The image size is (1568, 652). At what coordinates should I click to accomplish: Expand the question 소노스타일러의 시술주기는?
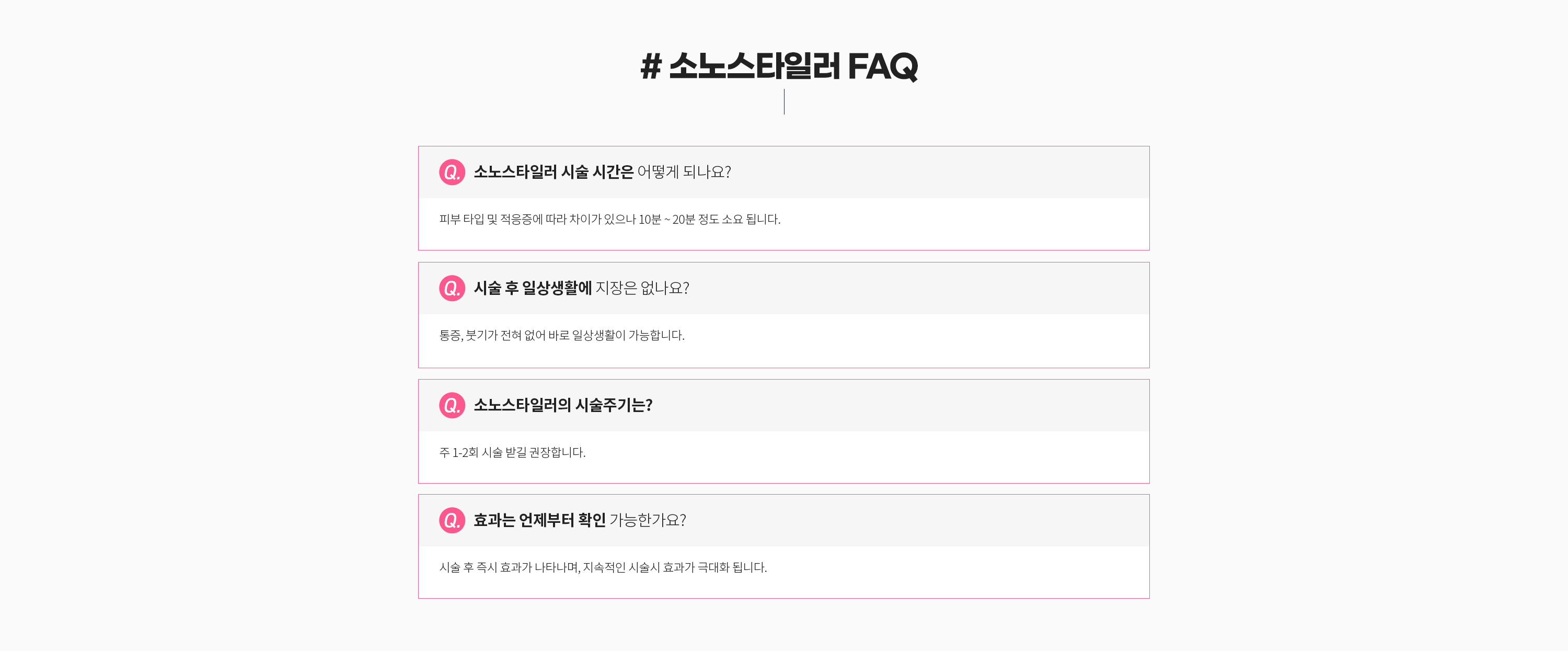tap(783, 405)
